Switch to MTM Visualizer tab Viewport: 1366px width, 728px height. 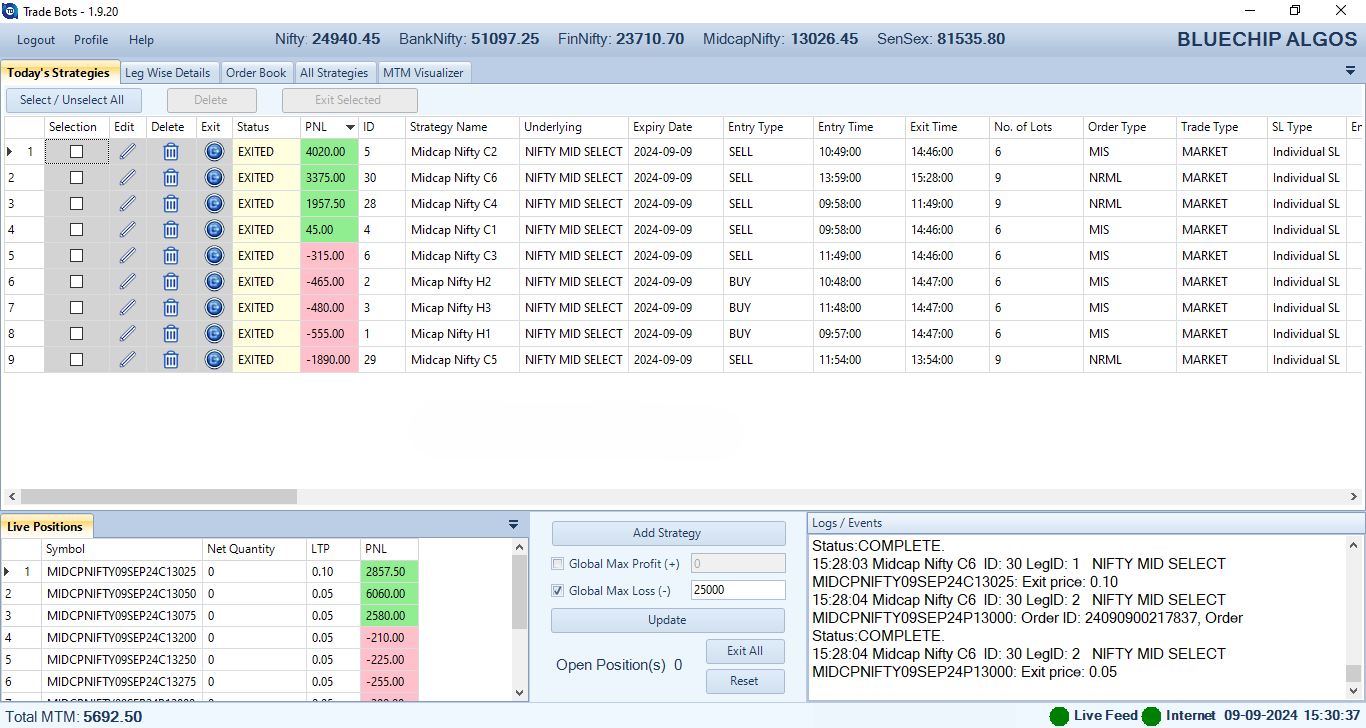tap(424, 73)
